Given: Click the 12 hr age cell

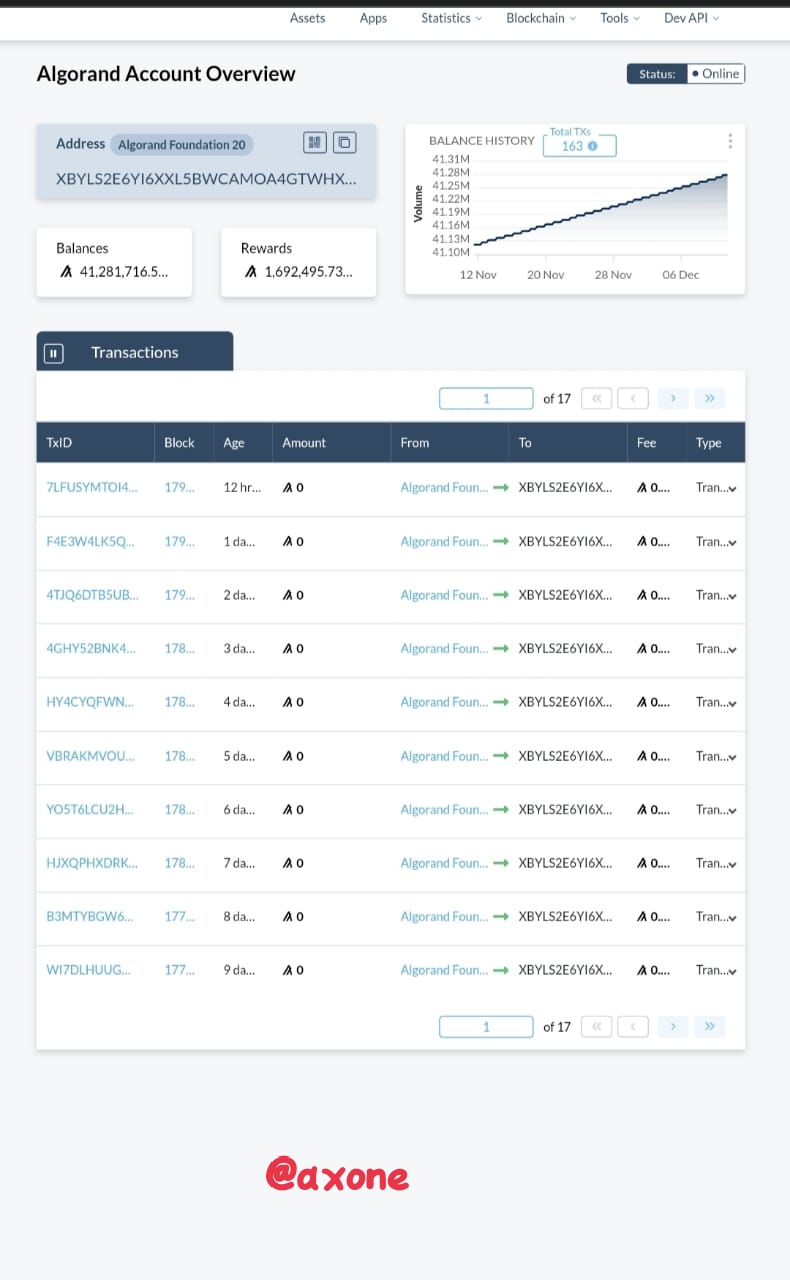Looking at the screenshot, I should 242,487.
